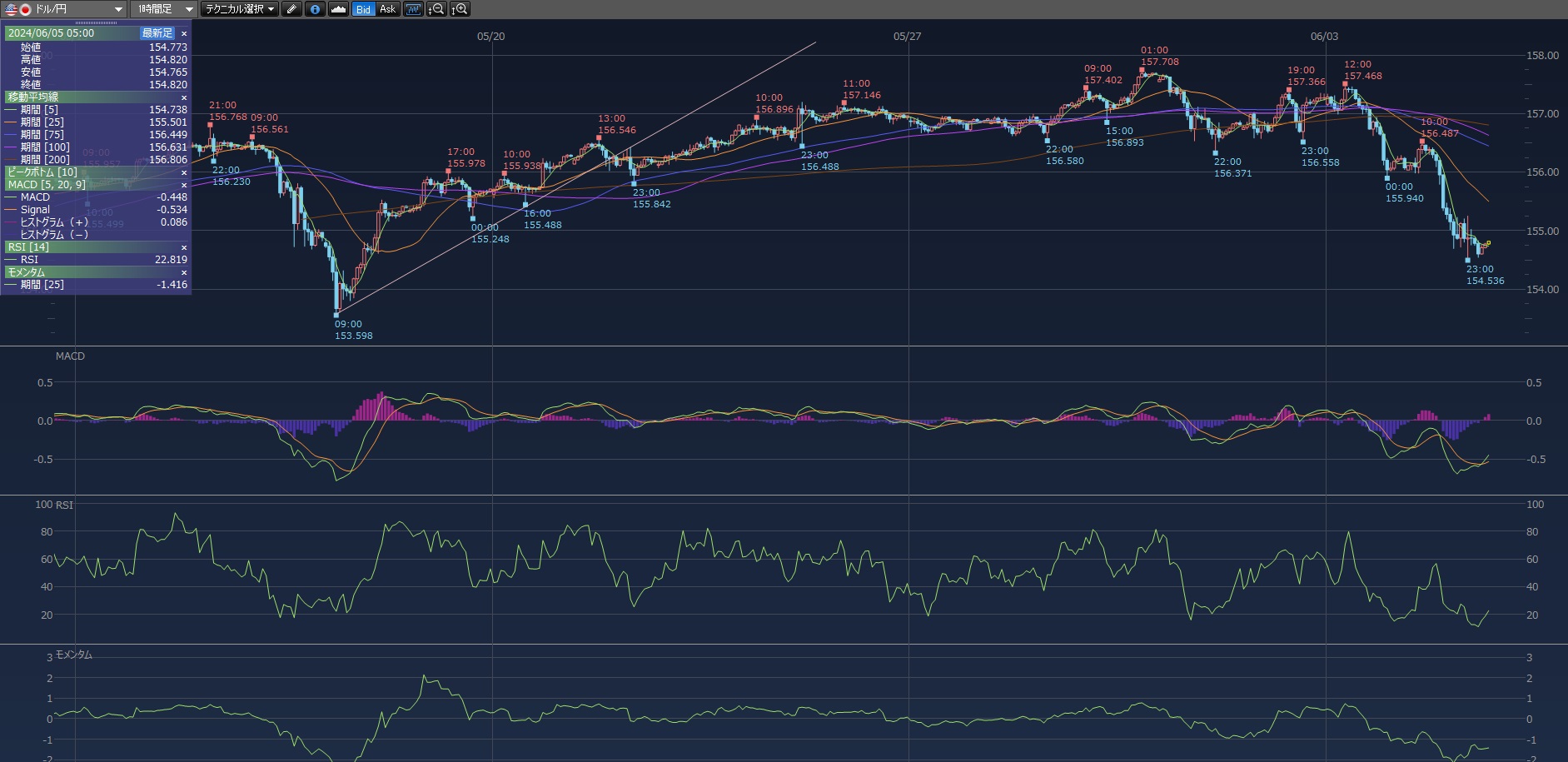Viewport: 1568px width, 762px height.
Task: Click the 最新足 button
Action: pyautogui.click(x=157, y=33)
